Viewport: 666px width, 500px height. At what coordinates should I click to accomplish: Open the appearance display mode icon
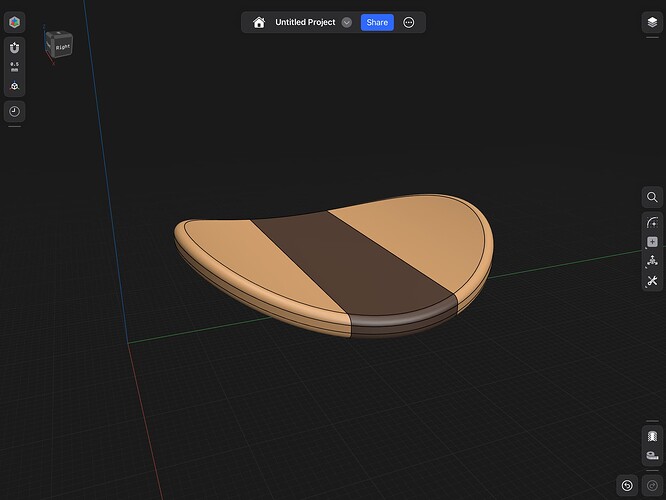coord(652,436)
